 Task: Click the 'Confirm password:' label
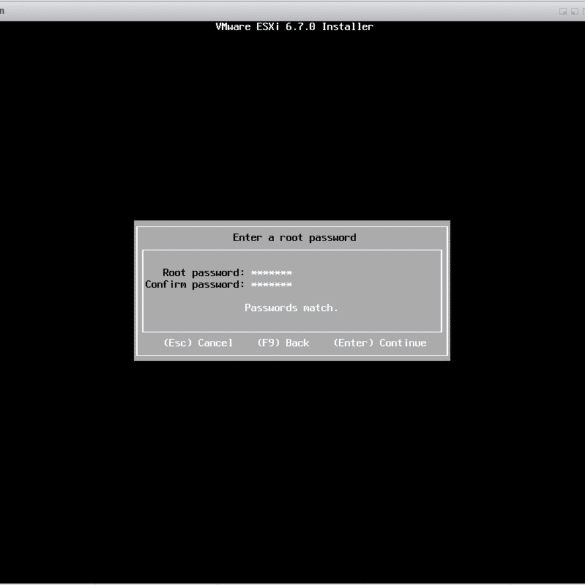(195, 285)
